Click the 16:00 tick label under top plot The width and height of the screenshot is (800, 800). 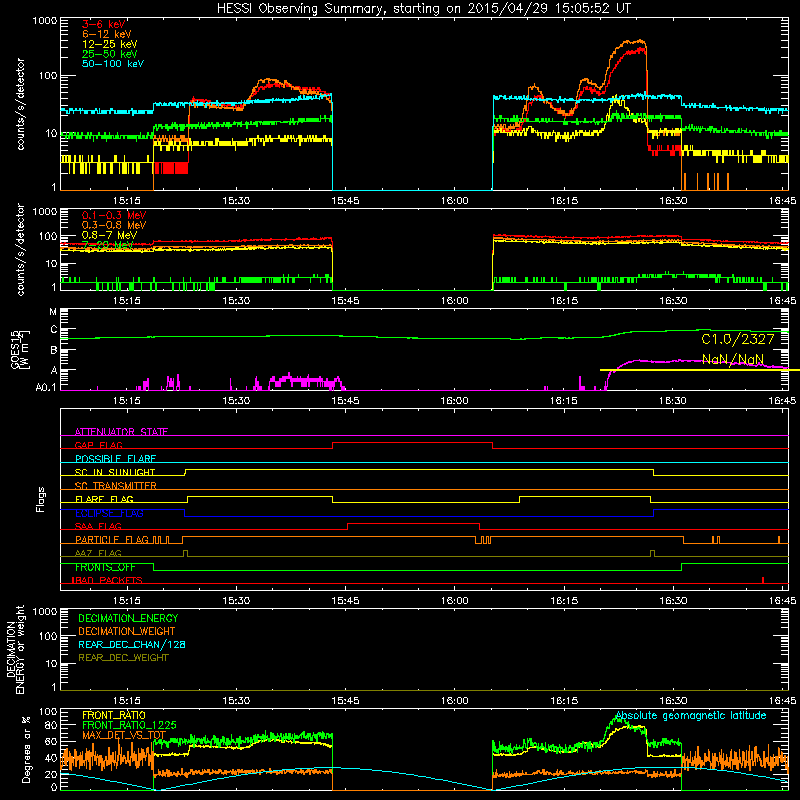[455, 201]
